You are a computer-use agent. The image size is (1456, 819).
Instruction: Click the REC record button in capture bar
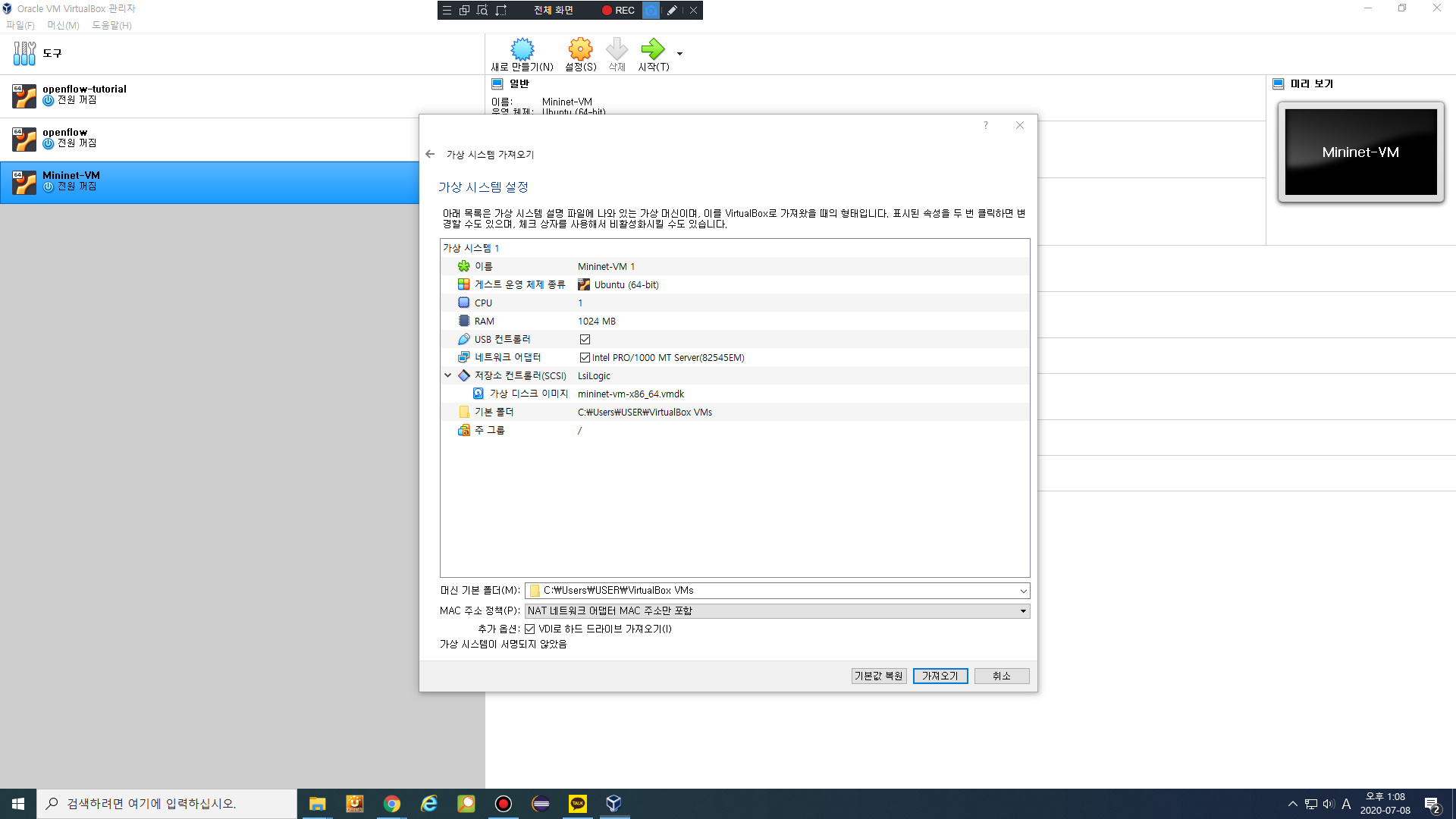[619, 10]
